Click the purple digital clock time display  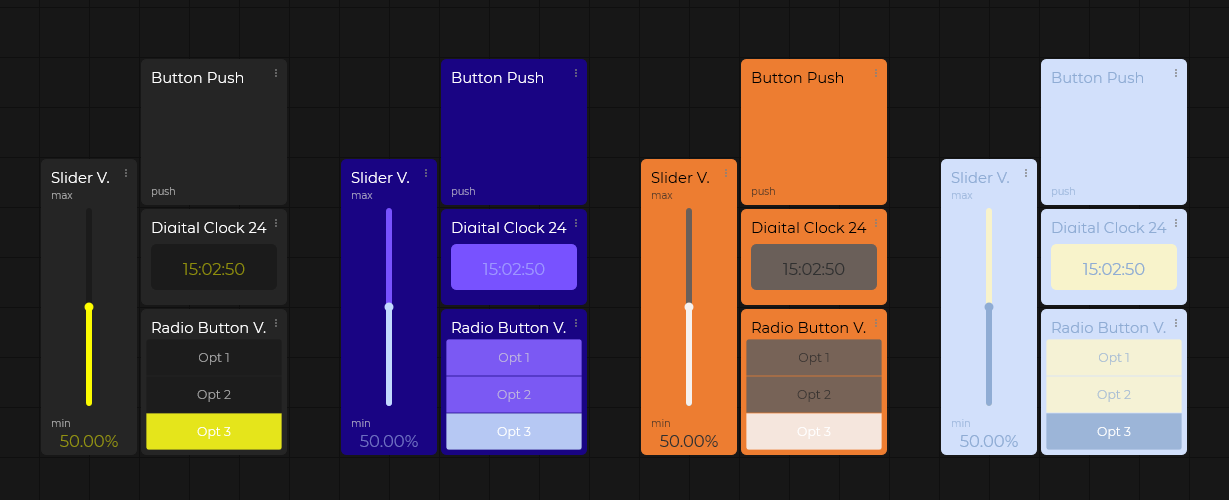point(514,268)
